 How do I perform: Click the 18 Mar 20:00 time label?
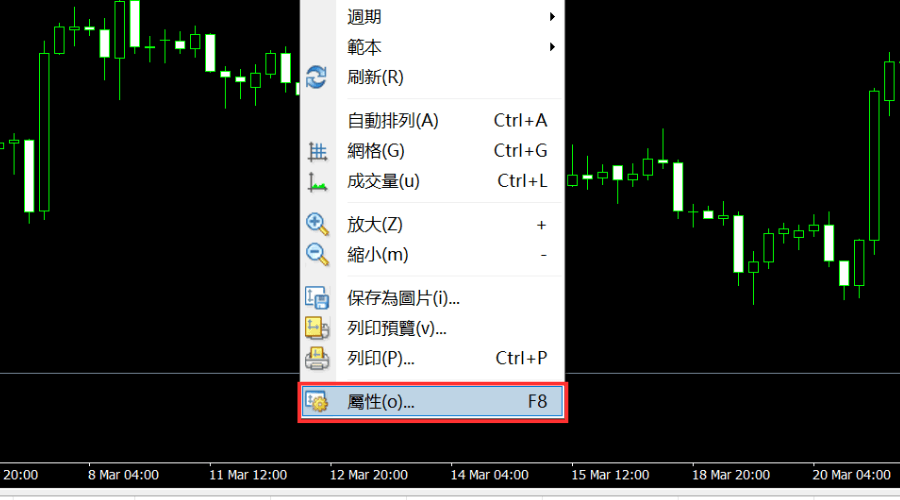[731, 475]
